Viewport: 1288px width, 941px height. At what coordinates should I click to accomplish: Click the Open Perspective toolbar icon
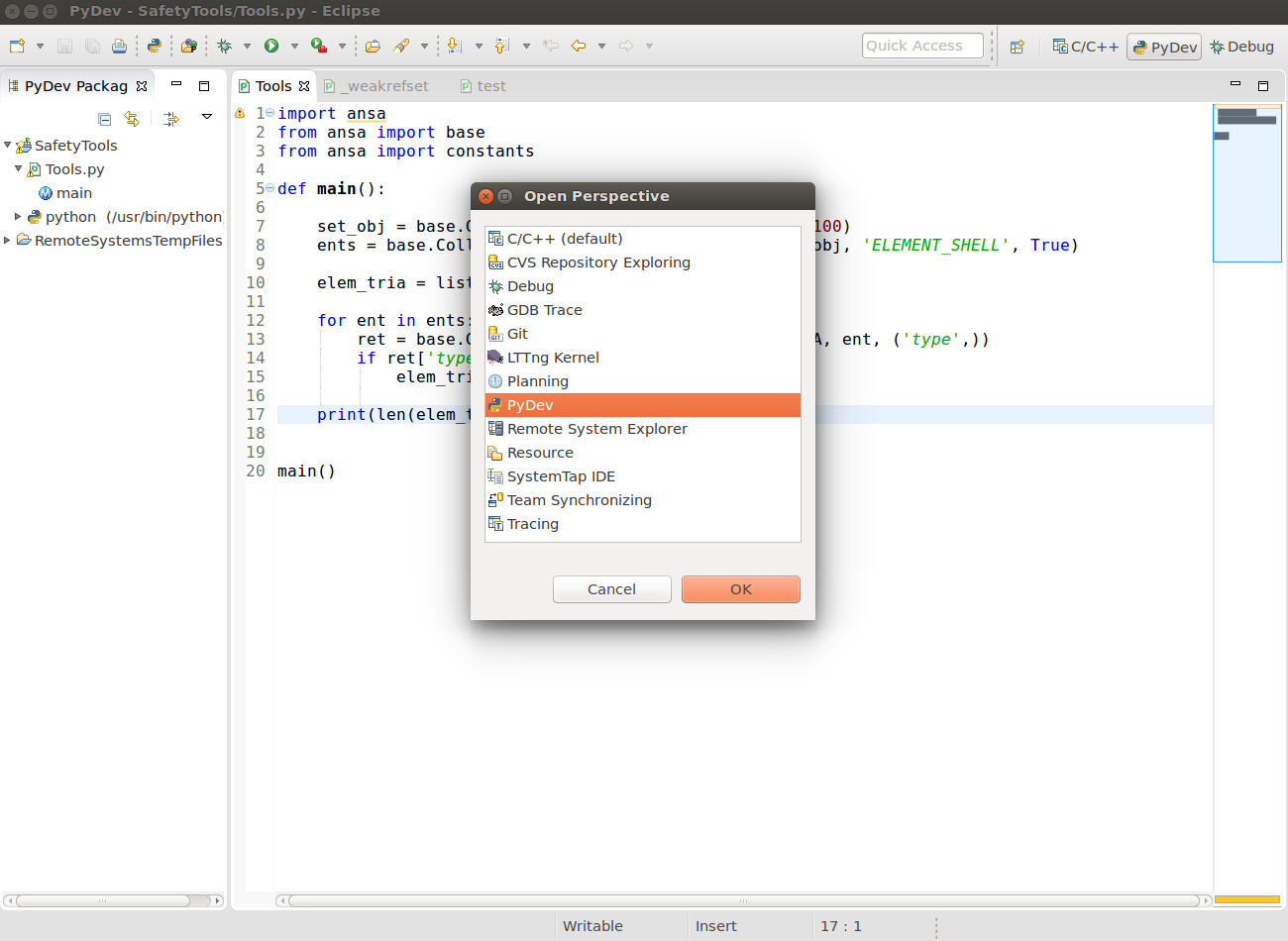1017,47
